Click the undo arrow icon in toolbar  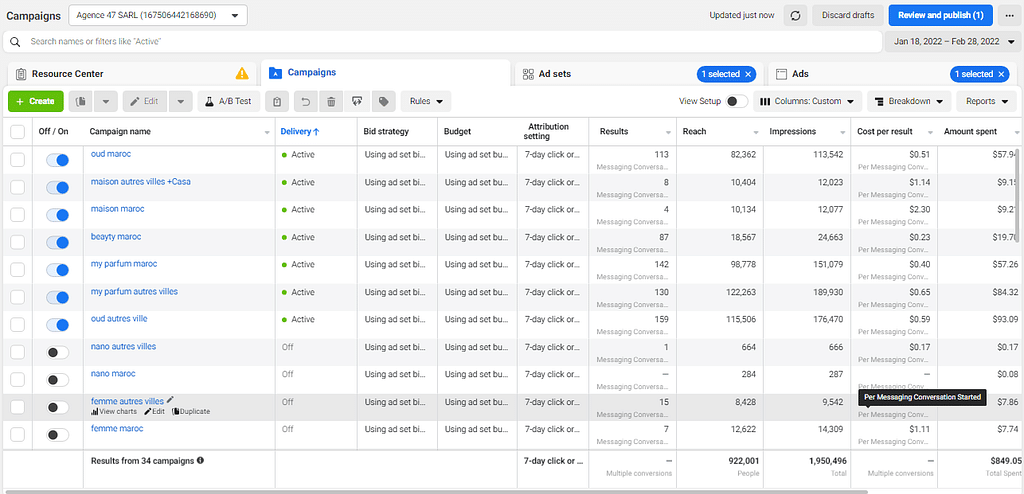click(x=305, y=101)
